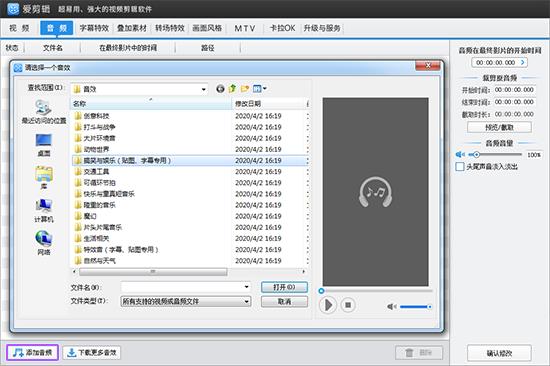Screen dimensions: 550x366
Task: Open 网络 in the places sidebar
Action: pos(44,243)
